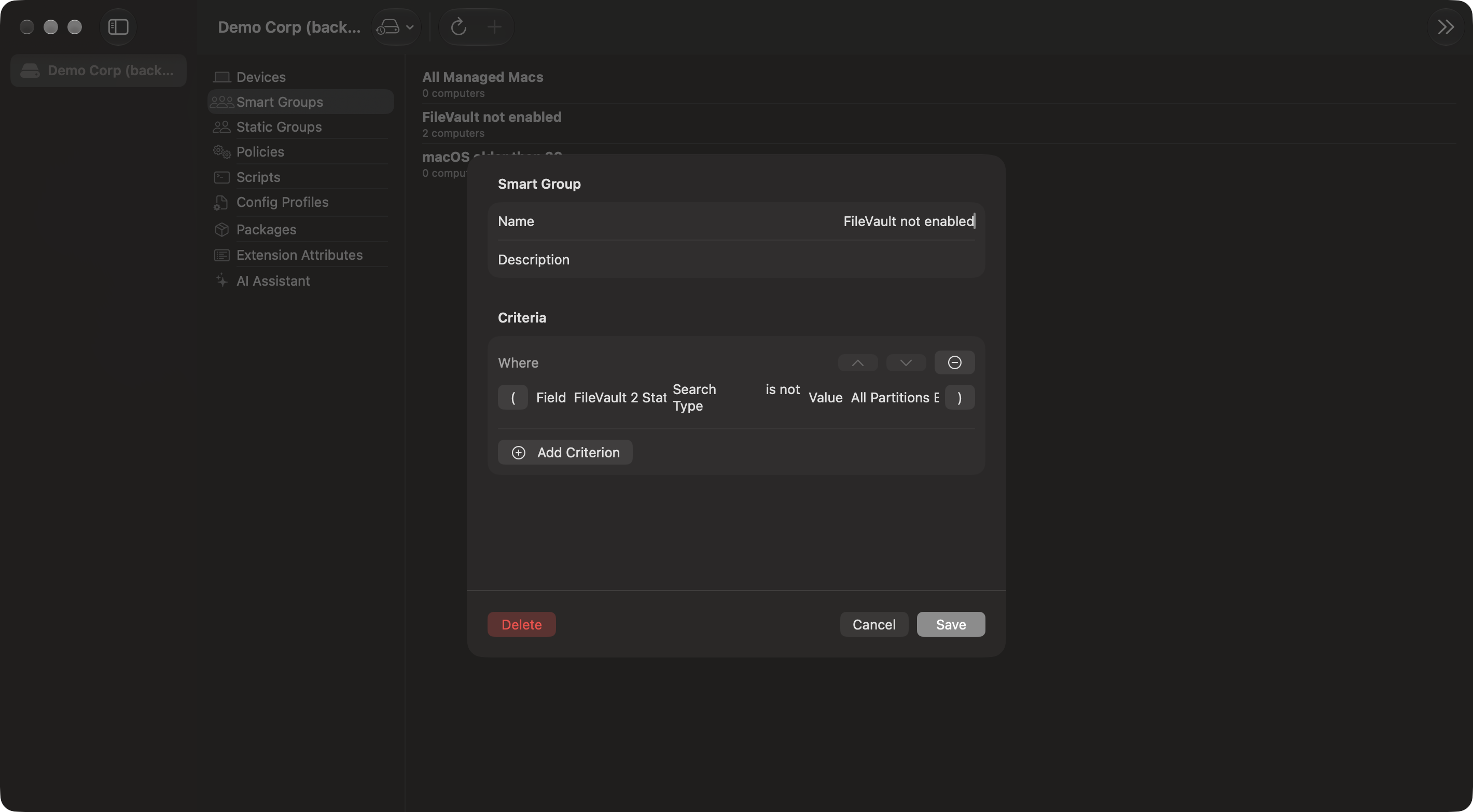Click the plus add icon in toolbar
Image resolution: width=1473 pixels, height=812 pixels.
pos(494,27)
